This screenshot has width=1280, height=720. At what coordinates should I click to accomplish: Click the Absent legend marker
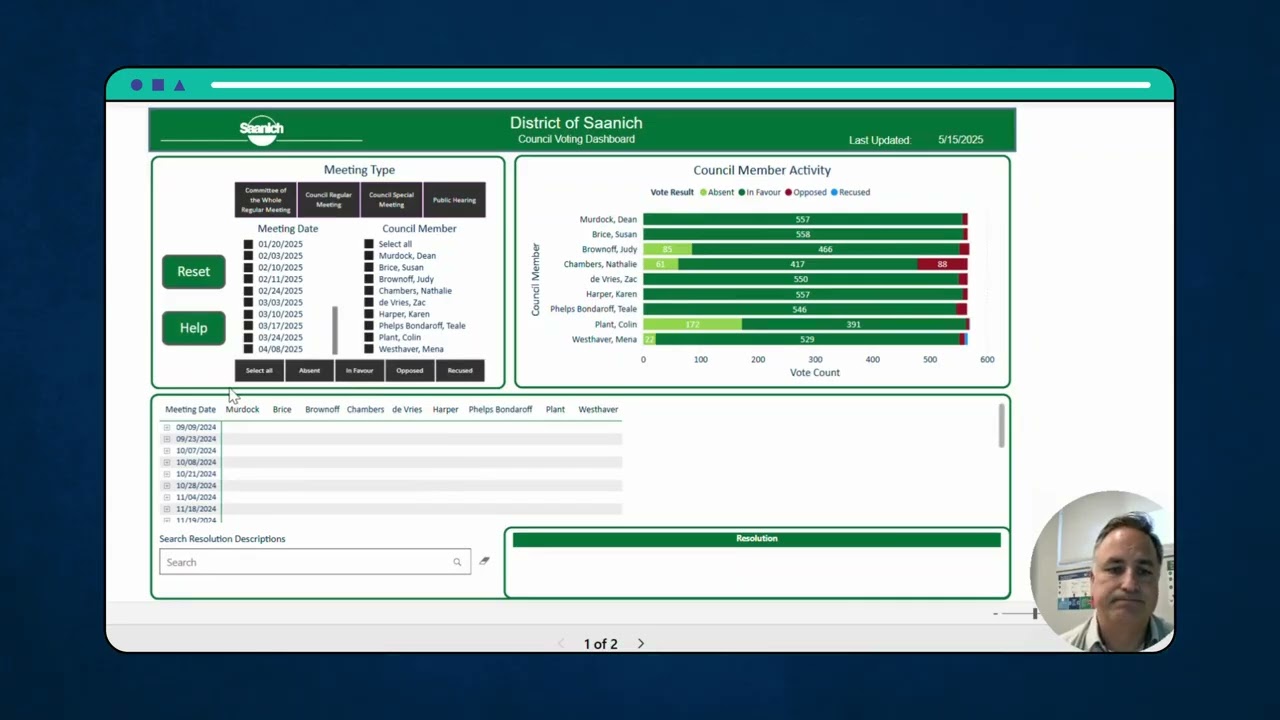pos(703,192)
